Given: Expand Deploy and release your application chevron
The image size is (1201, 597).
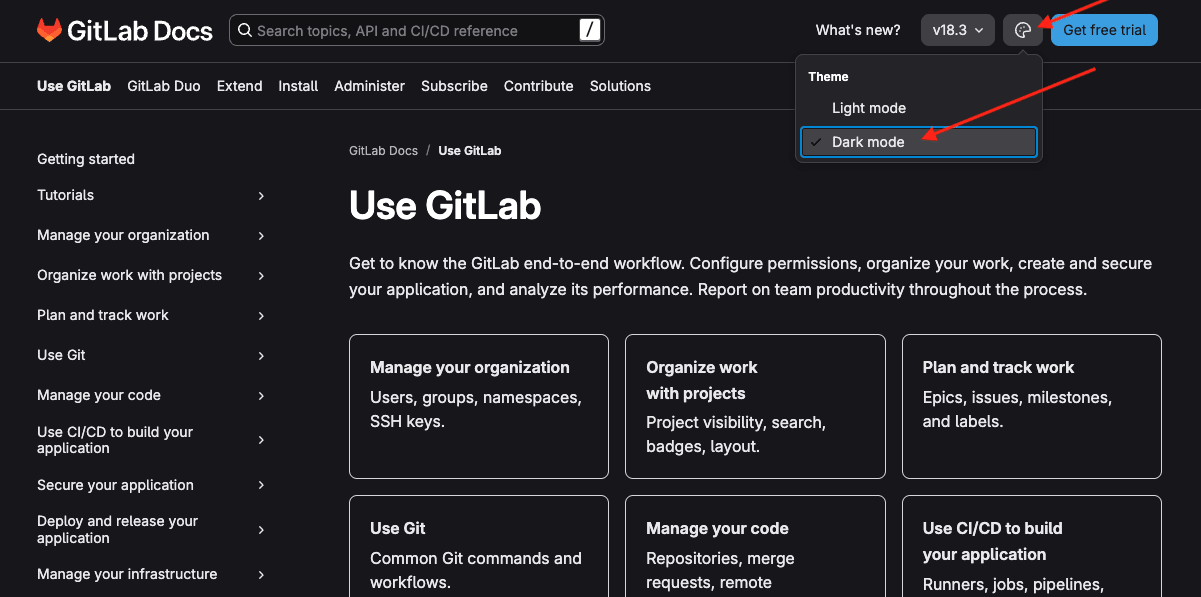Looking at the screenshot, I should (261, 529).
